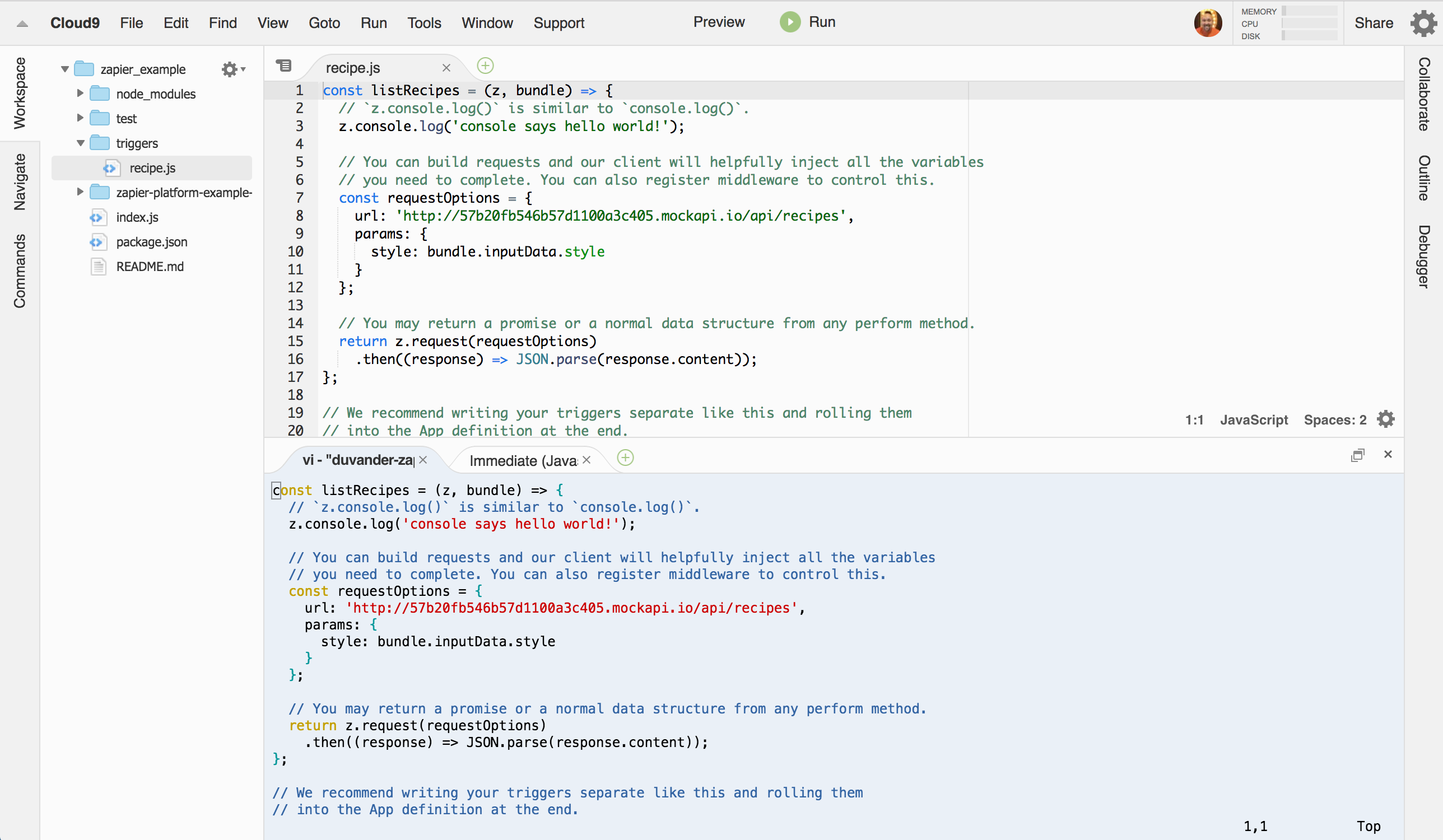Add new editor tab with plus icon

click(x=485, y=66)
